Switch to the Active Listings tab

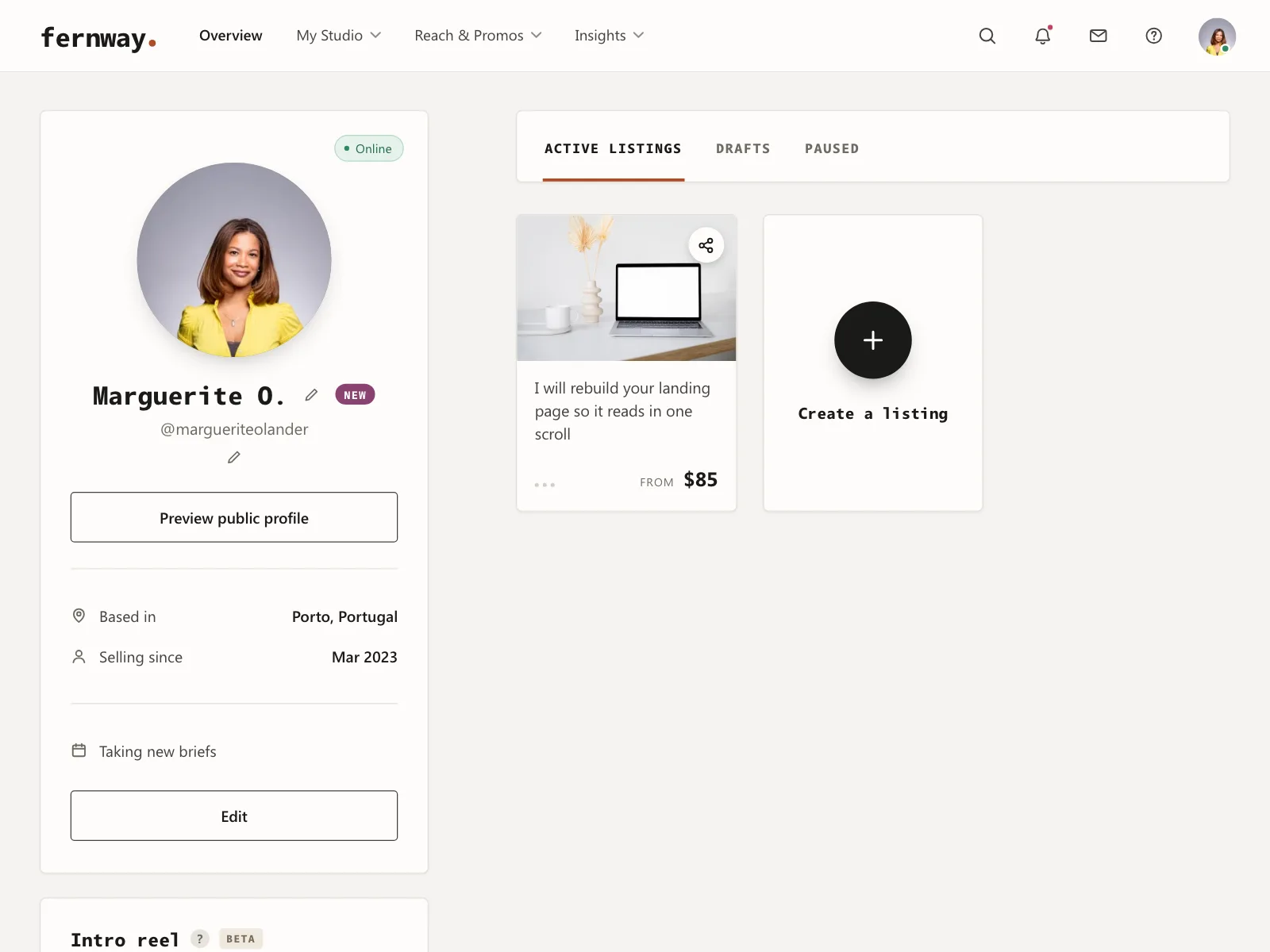coord(613,148)
